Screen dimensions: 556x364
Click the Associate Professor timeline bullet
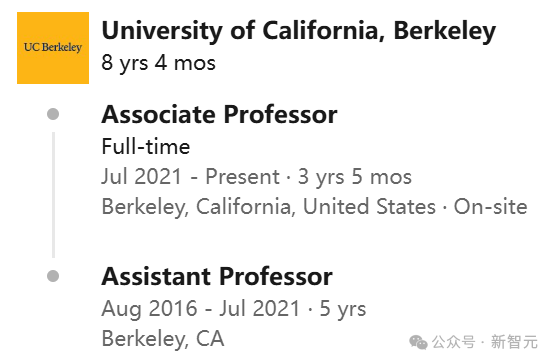53,114
